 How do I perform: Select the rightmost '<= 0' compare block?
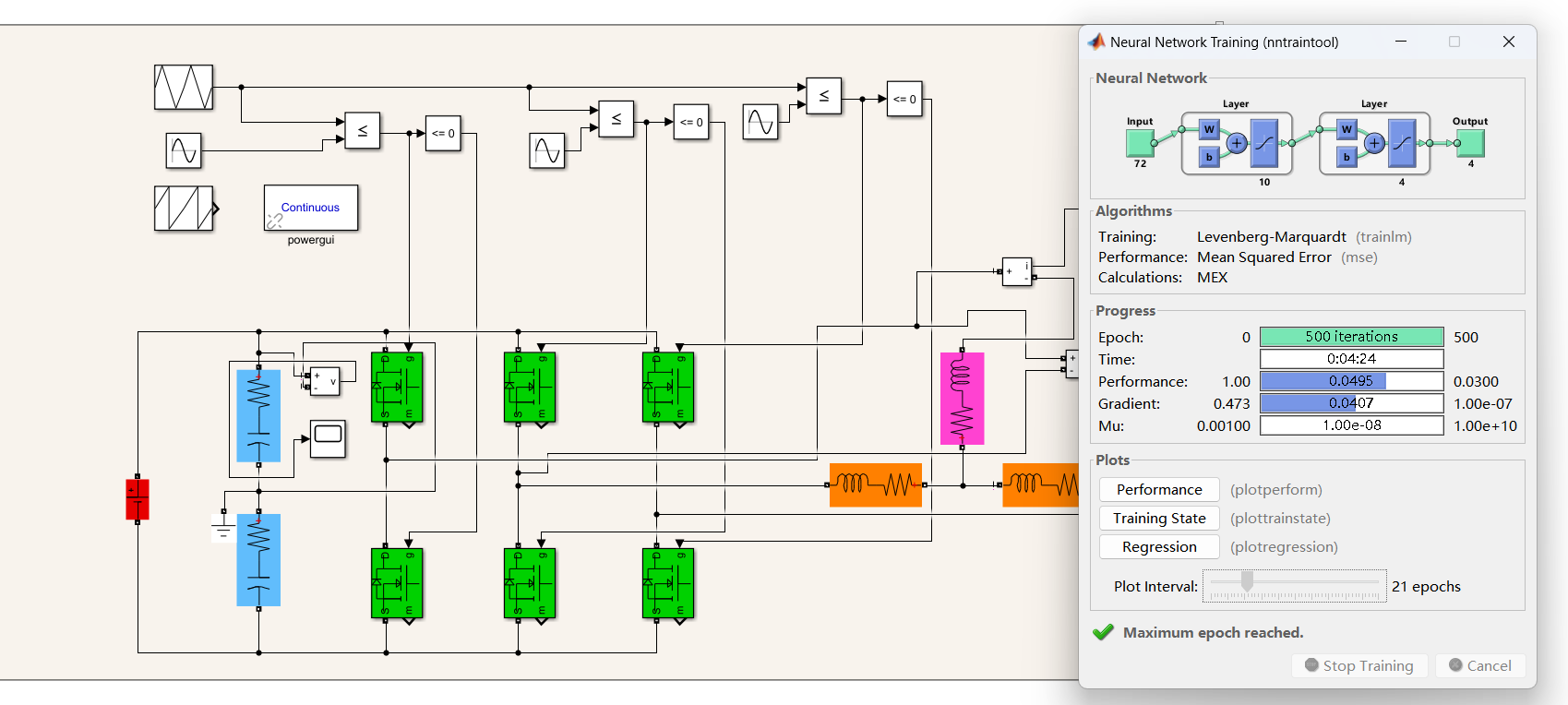point(904,99)
